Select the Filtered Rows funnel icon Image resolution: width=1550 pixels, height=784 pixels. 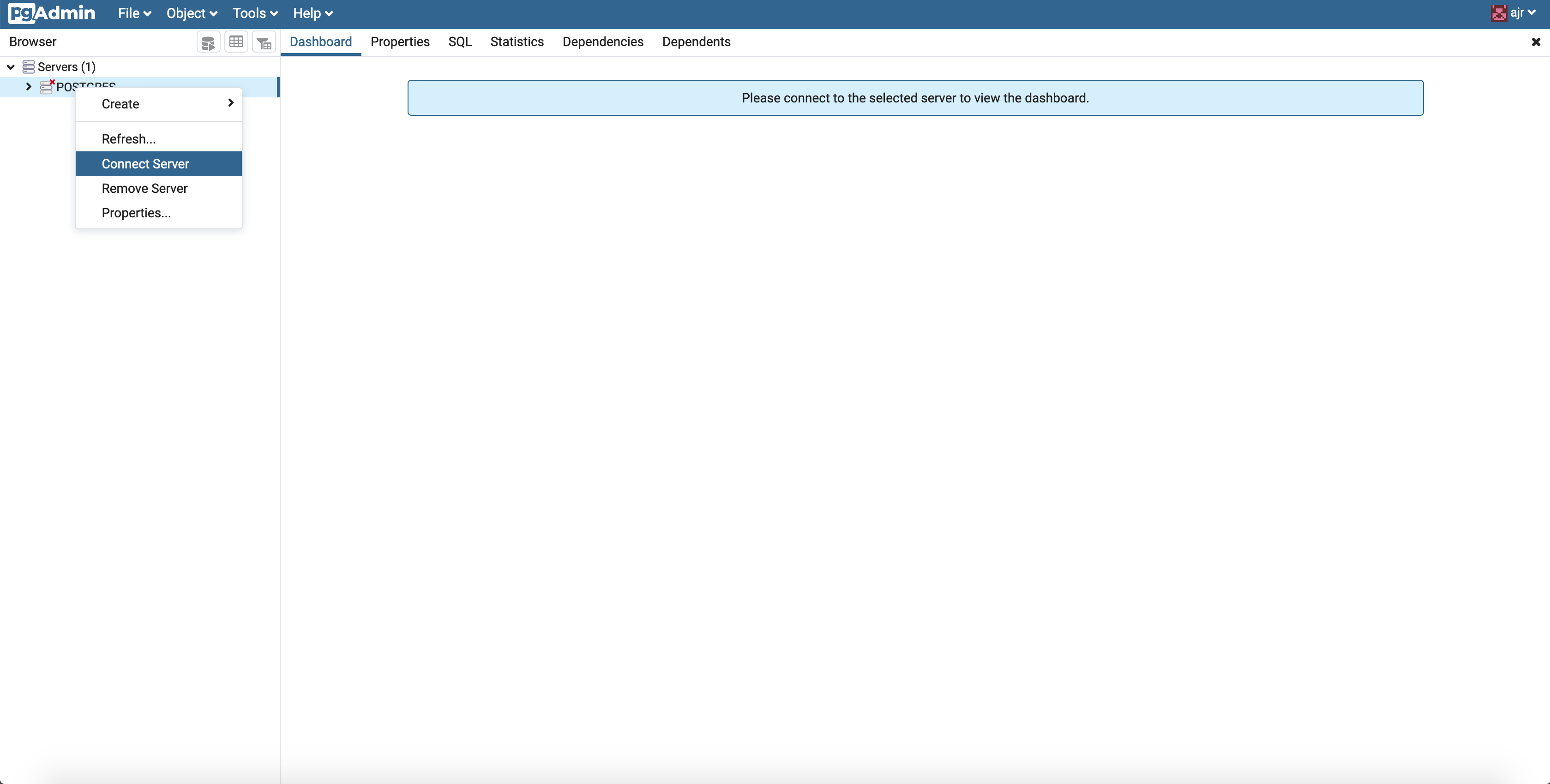[264, 42]
